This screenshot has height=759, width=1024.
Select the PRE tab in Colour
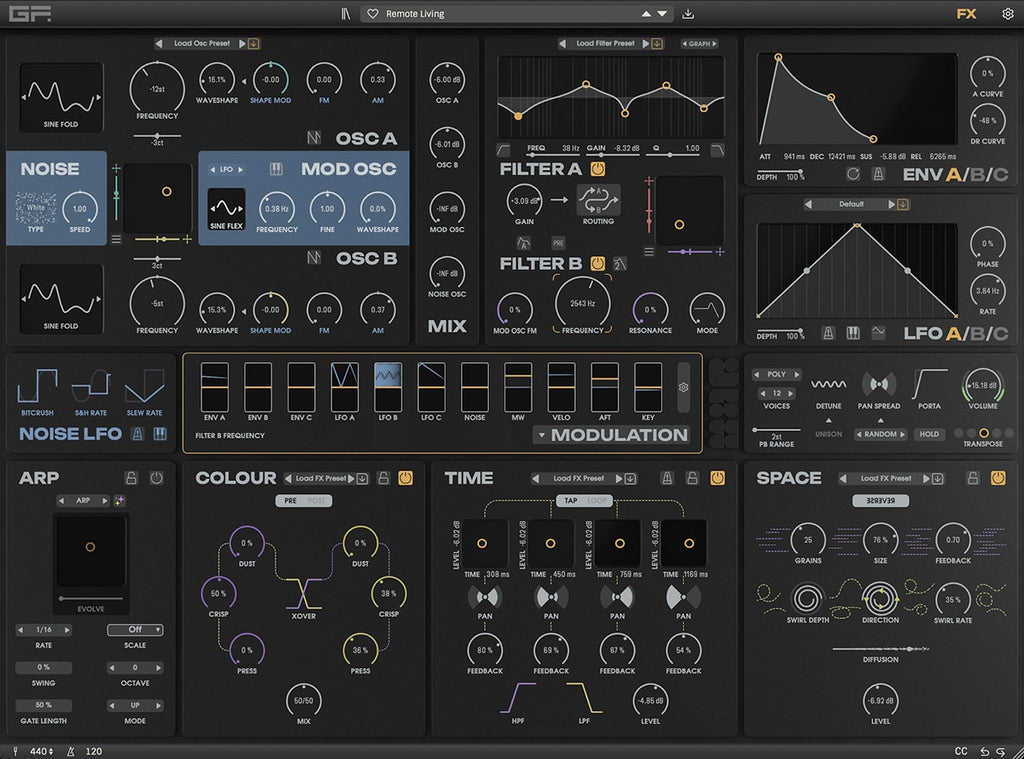291,500
